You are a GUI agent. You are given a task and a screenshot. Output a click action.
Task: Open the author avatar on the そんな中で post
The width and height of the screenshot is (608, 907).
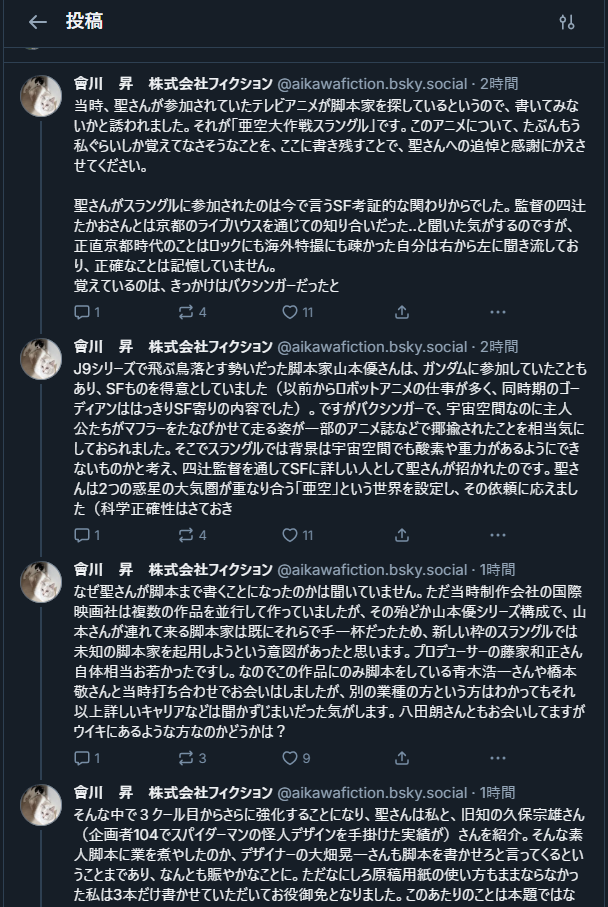pyautogui.click(x=41, y=806)
